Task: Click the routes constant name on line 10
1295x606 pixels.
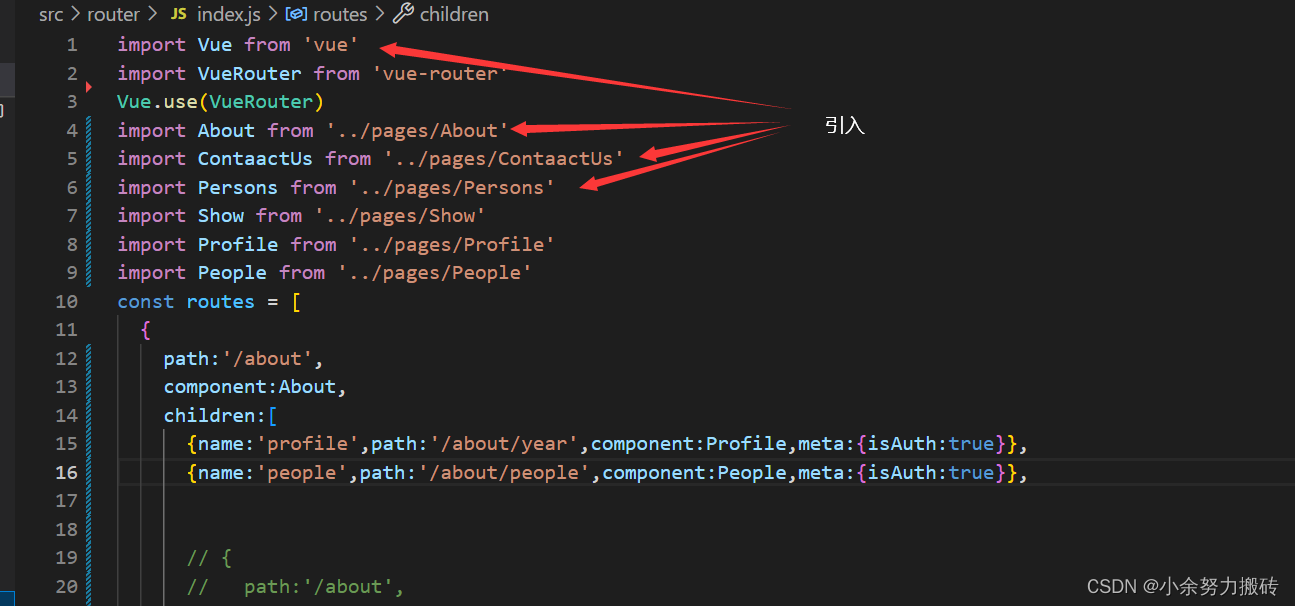Action: click(220, 301)
